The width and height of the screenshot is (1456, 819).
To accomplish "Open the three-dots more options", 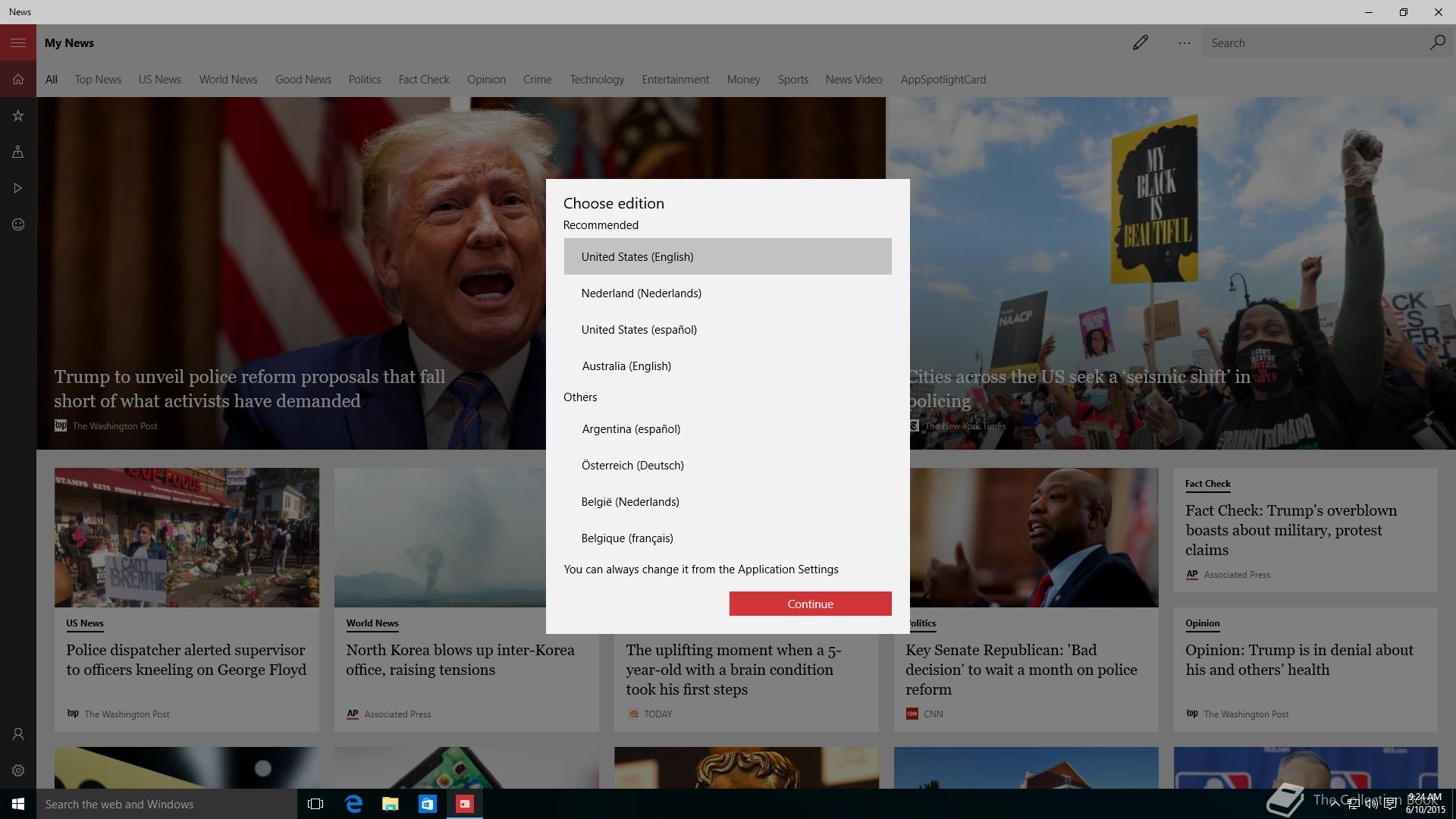I will click(1184, 43).
